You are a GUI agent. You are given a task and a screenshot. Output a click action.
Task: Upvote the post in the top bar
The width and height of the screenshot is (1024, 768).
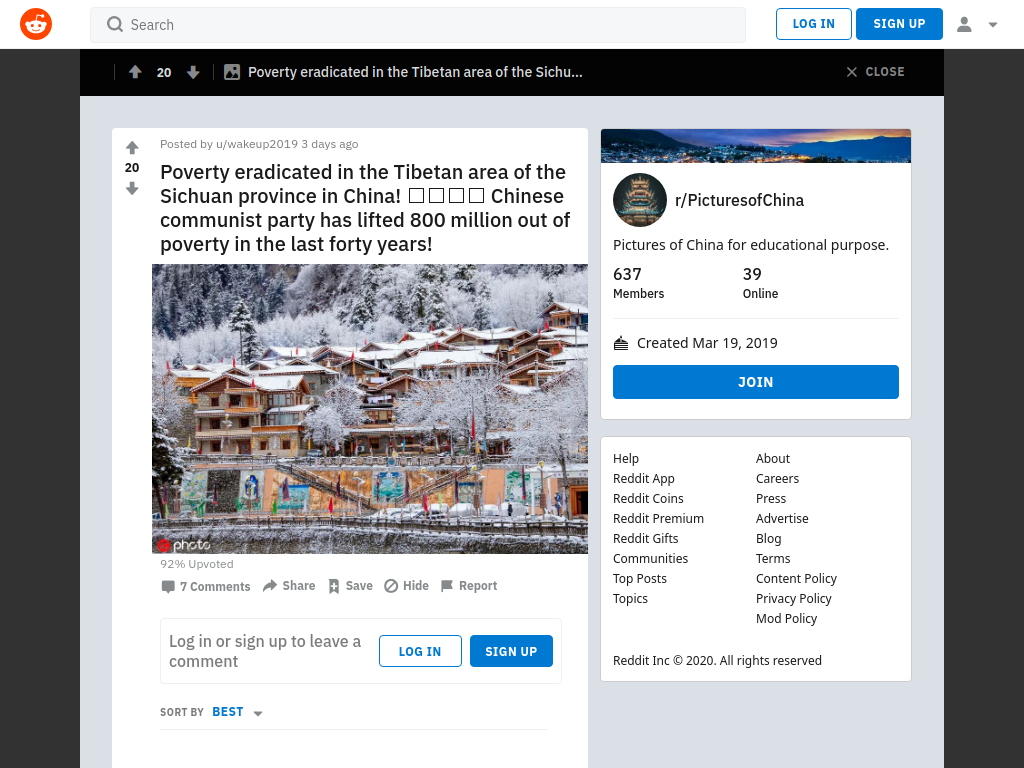[x=135, y=72]
